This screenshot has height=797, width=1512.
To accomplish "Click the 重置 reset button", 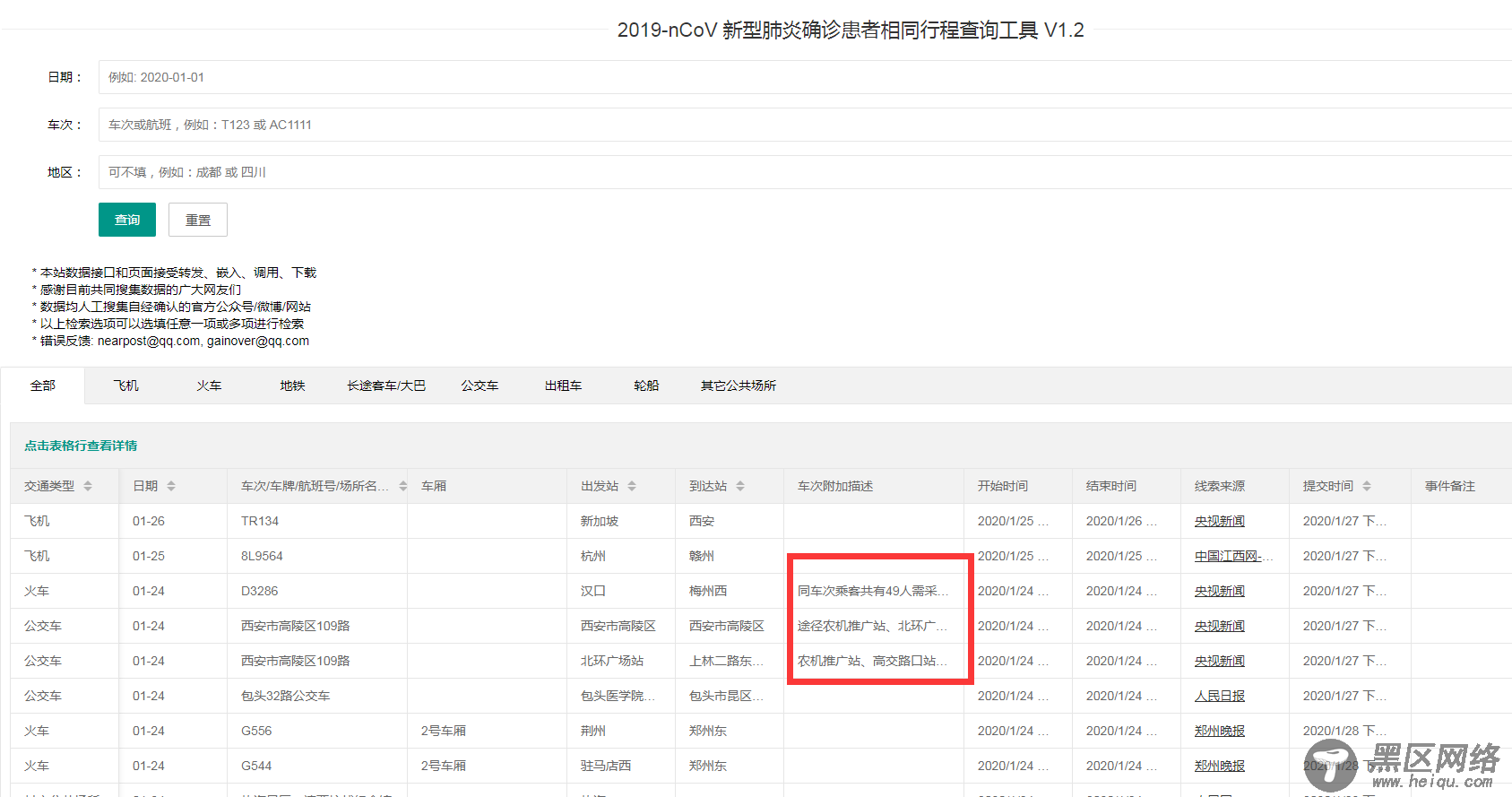I will tap(198, 220).
